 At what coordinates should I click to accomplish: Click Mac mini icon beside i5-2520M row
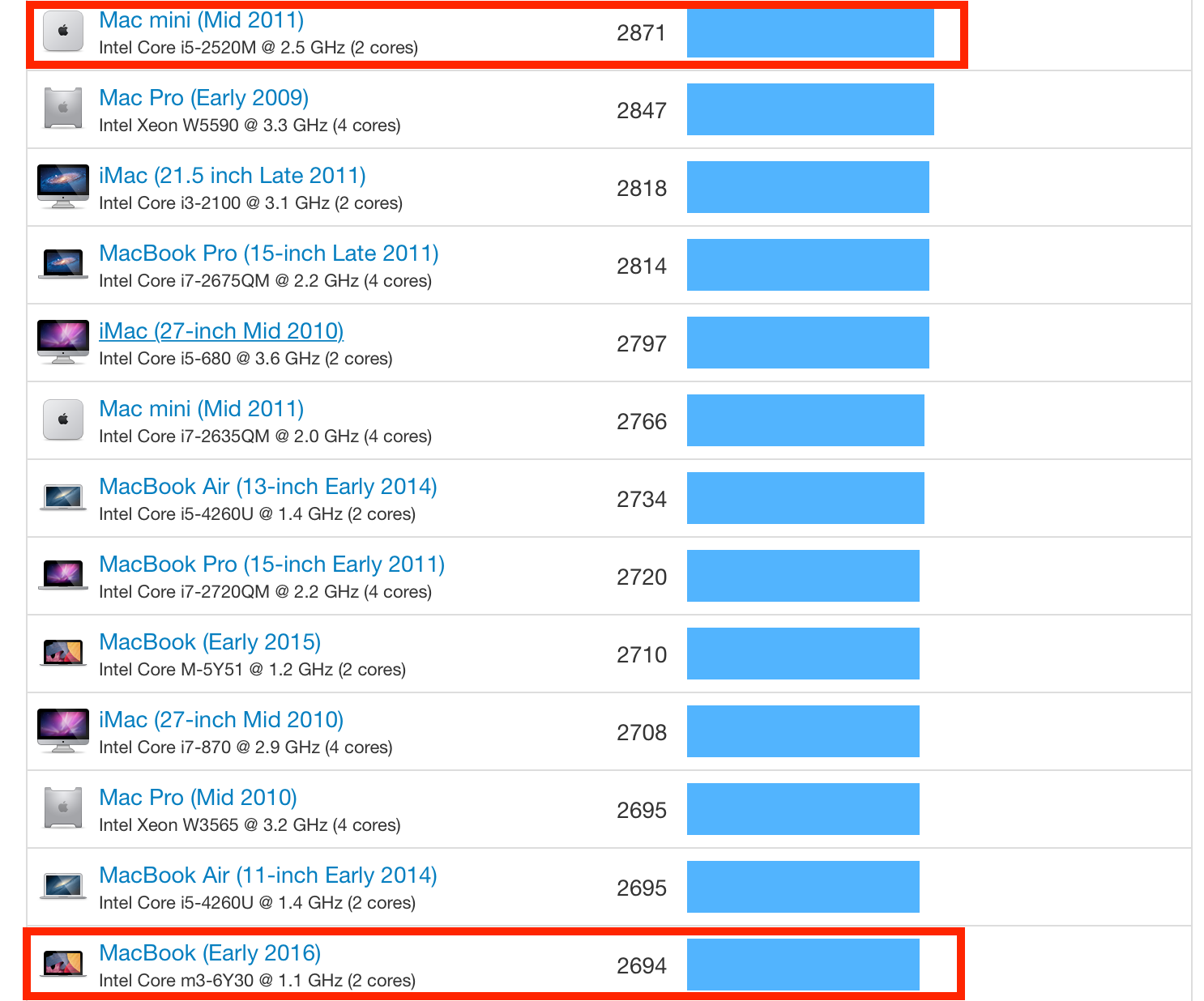tap(63, 32)
